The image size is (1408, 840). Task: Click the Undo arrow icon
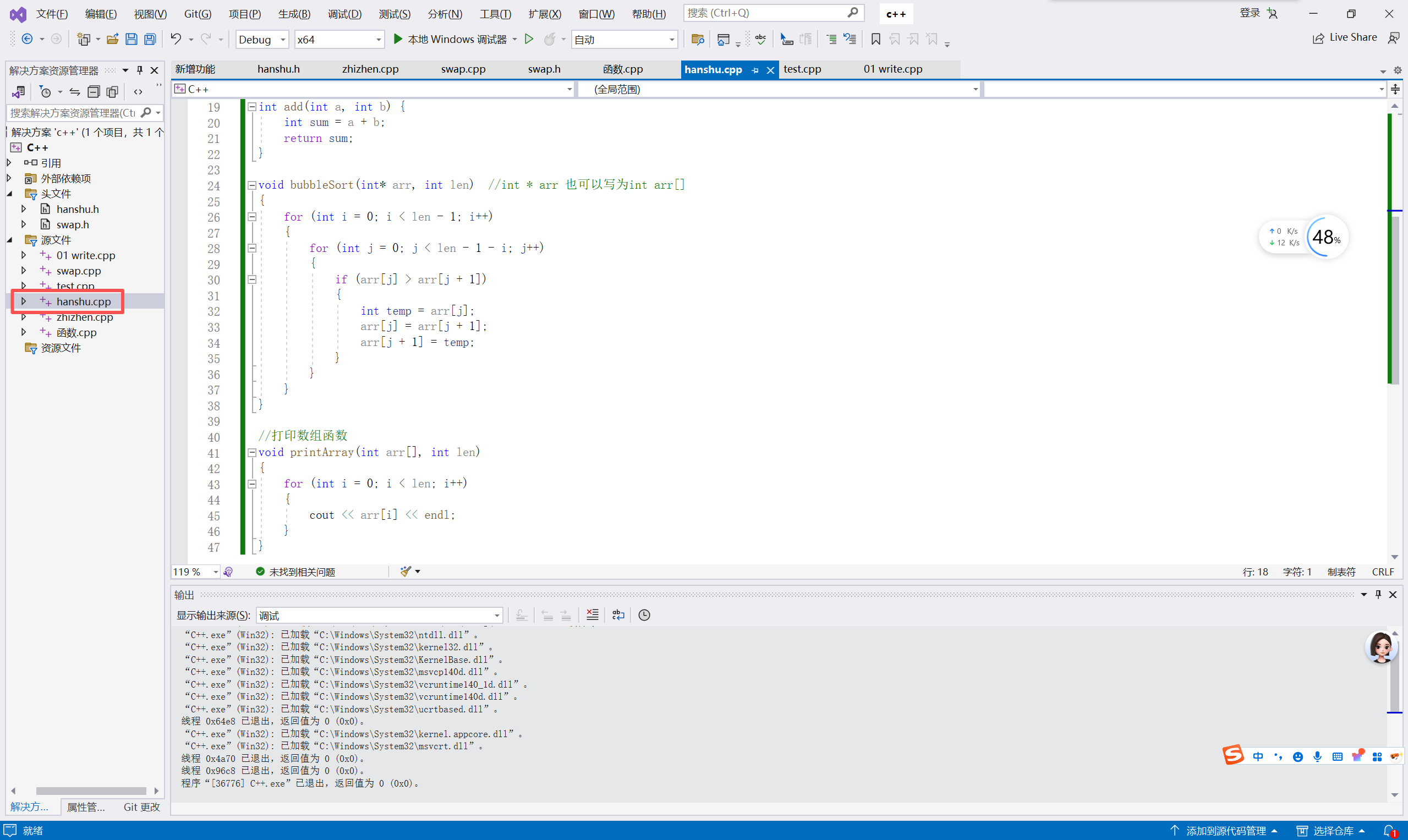pos(176,39)
